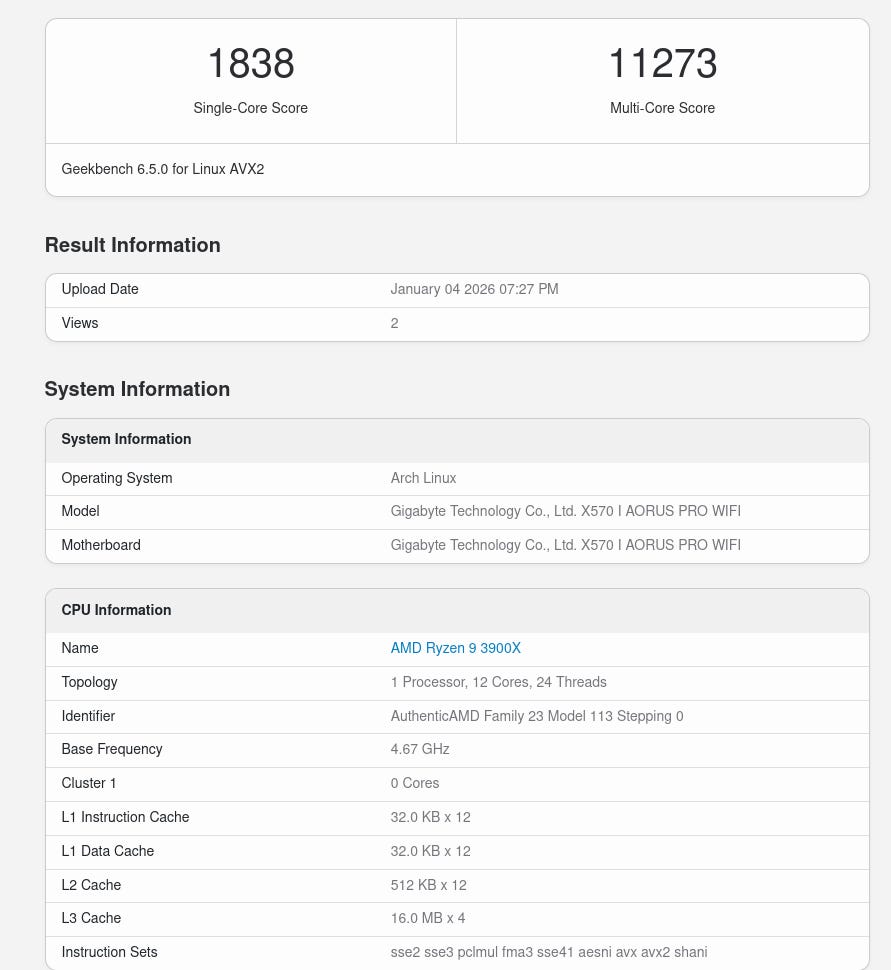Select 1 Processor, 12 Cores, 24 Threads

click(x=498, y=682)
